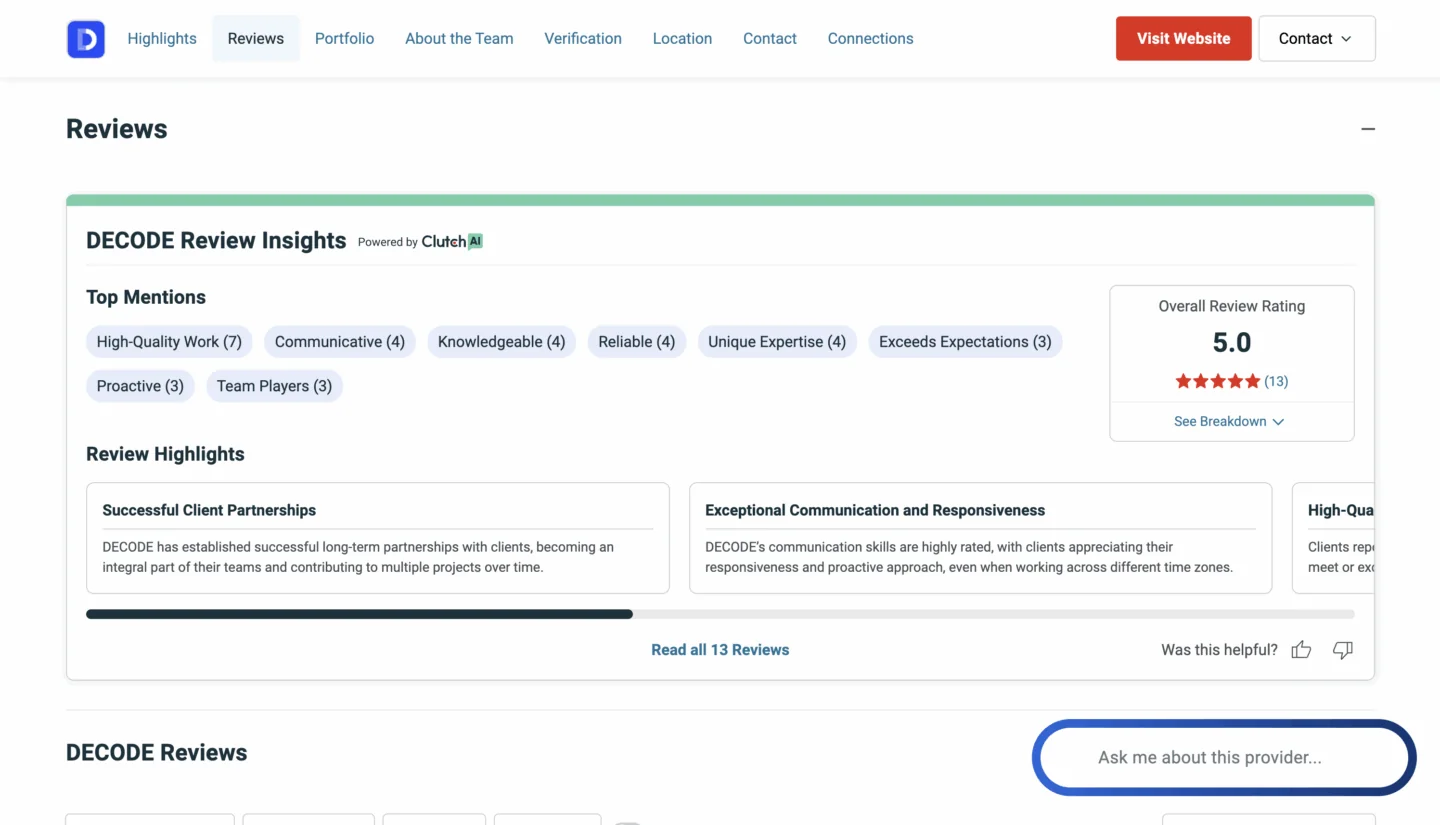
Task: Select the Knowledgeable (4) tag
Action: (x=501, y=342)
